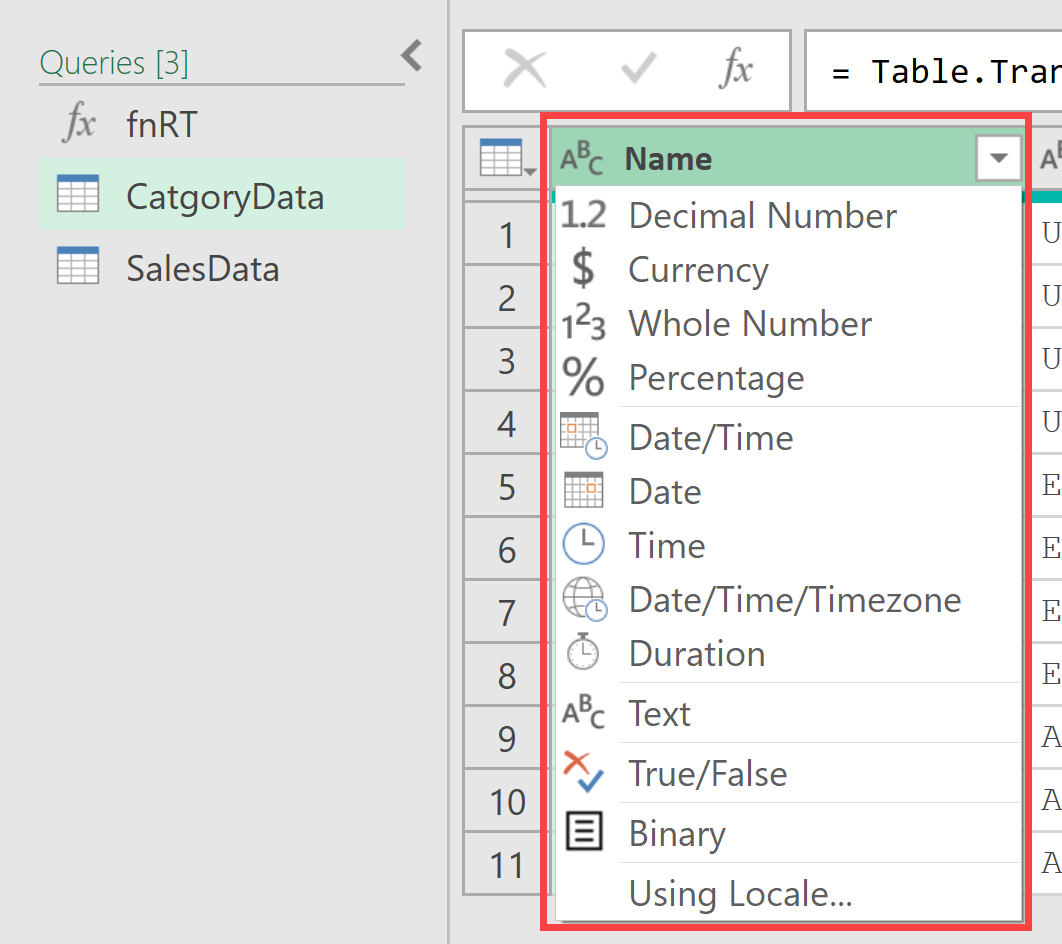The image size is (1062, 944).
Task: Select row number 3
Action: [507, 361]
